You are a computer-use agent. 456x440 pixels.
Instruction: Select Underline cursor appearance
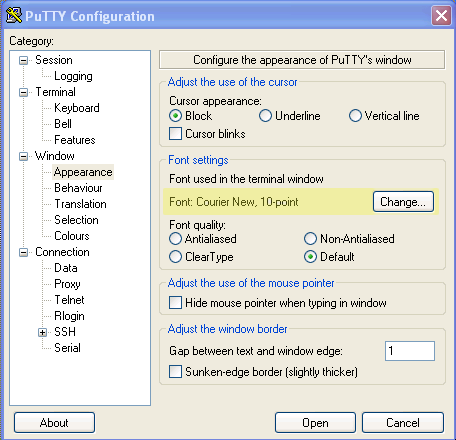pos(265,116)
